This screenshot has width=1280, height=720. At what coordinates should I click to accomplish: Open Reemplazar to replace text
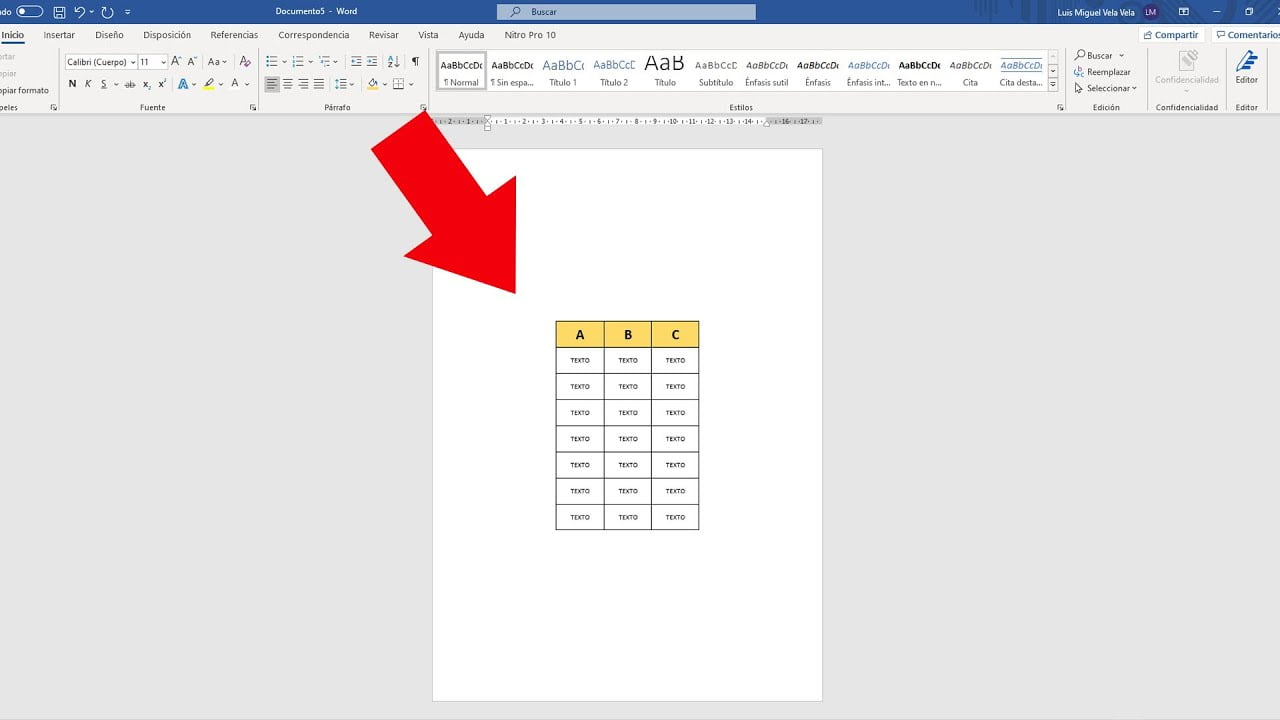[x=1102, y=72]
